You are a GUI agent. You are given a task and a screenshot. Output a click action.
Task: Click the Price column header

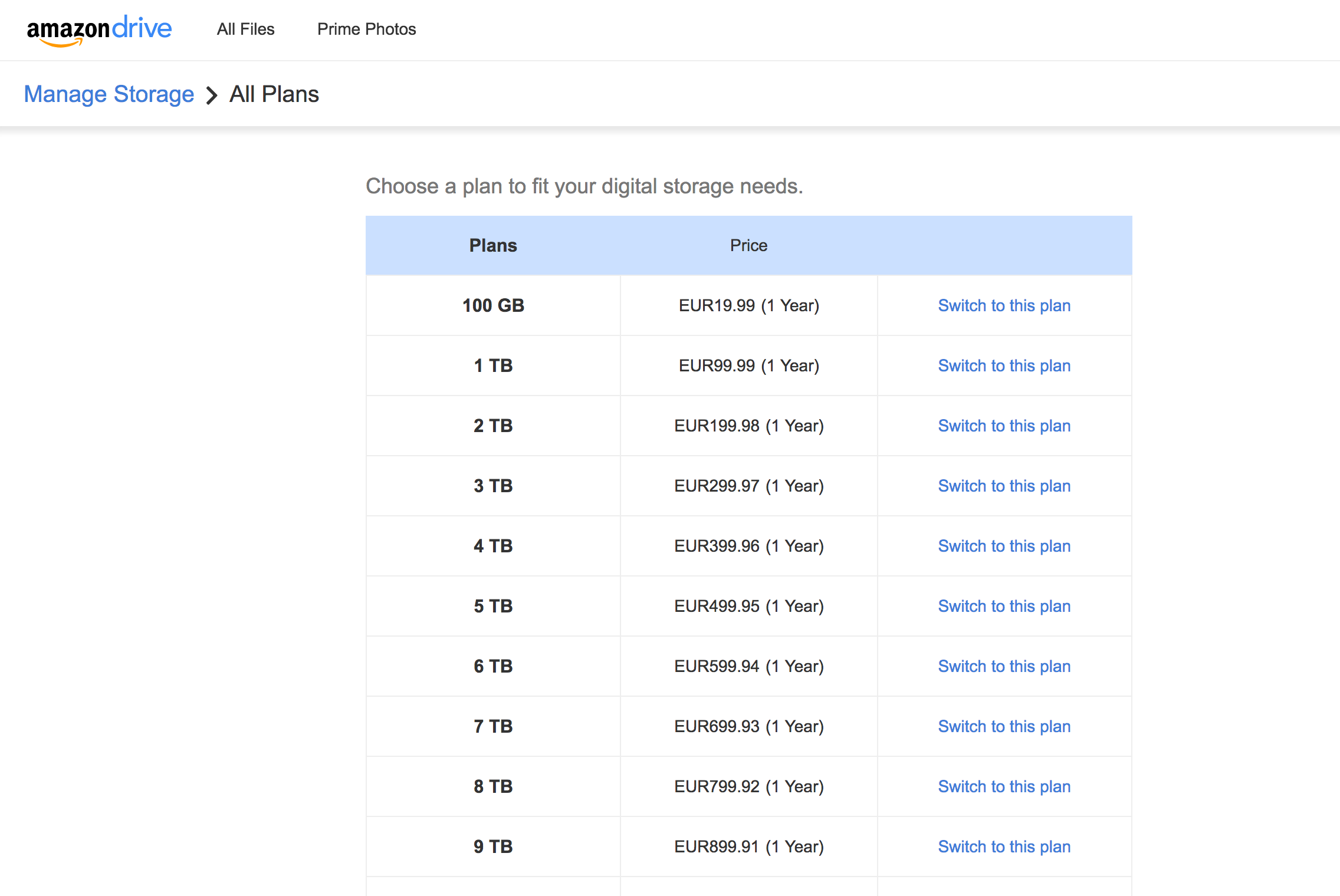point(748,245)
